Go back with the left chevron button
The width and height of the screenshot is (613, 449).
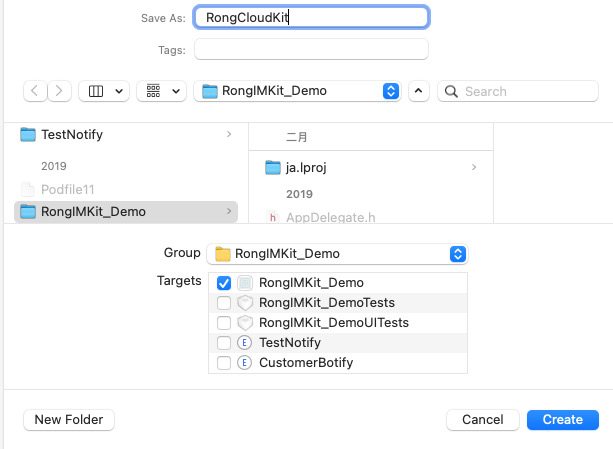(36, 91)
